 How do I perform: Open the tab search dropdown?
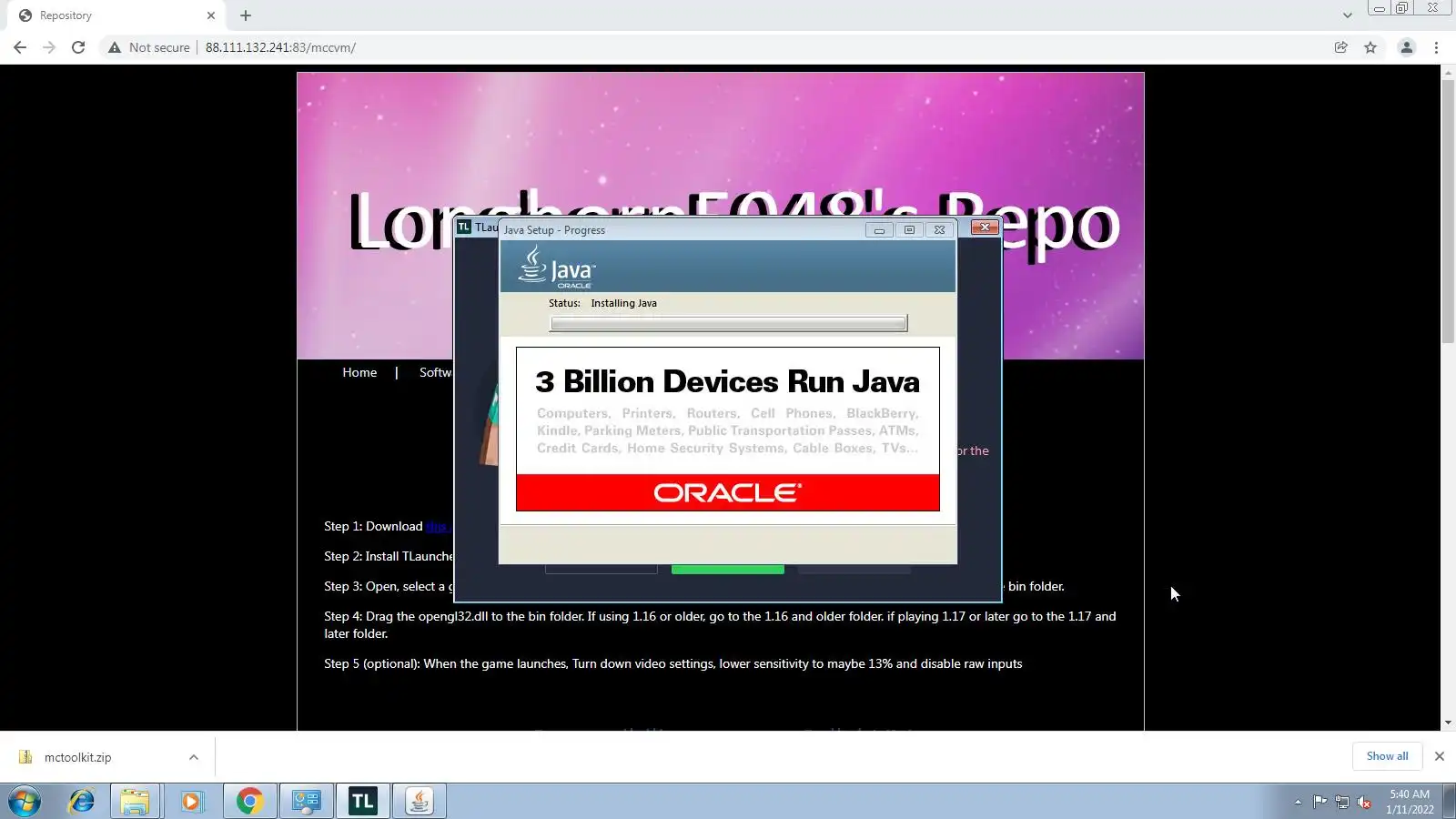tap(1348, 15)
